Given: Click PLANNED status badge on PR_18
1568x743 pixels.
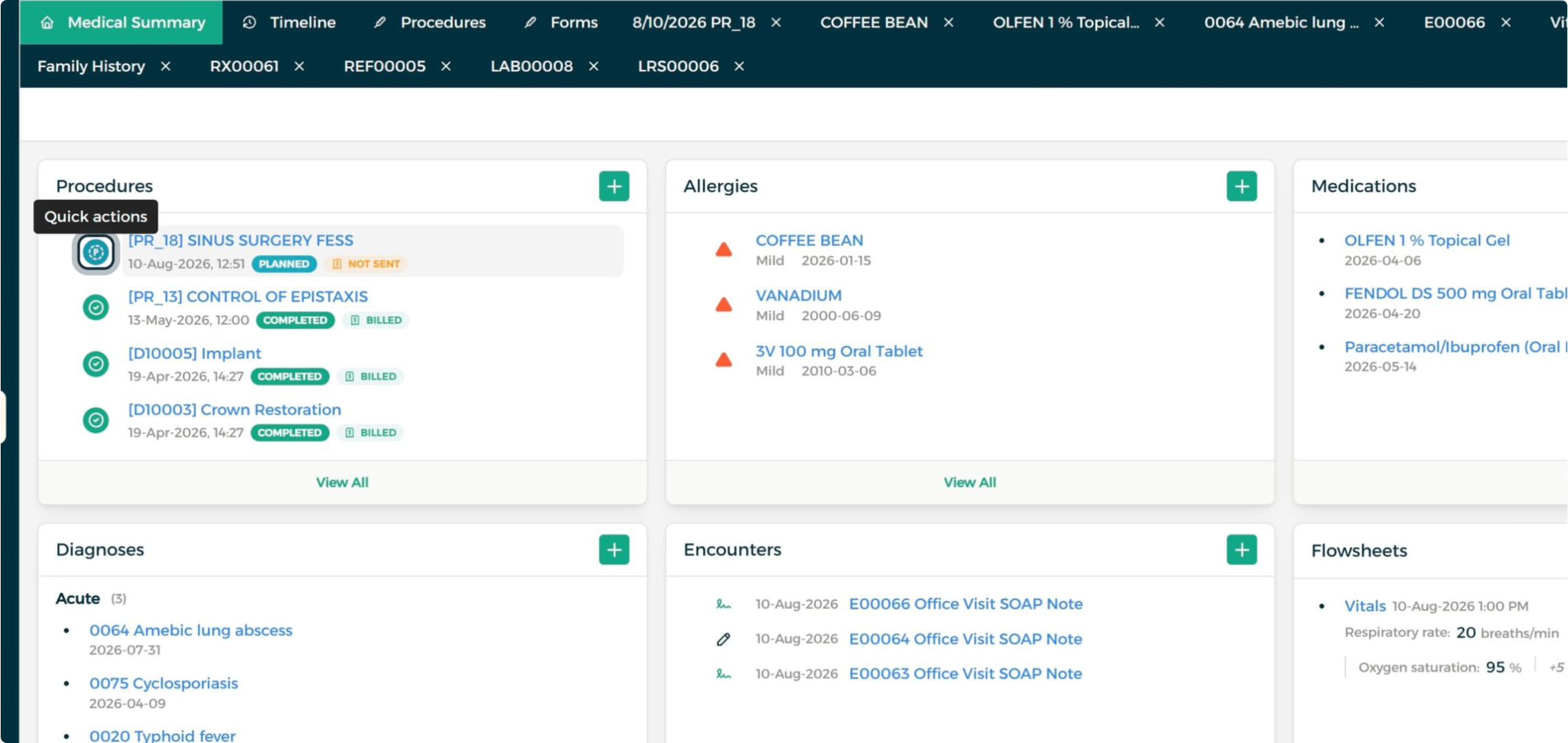Looking at the screenshot, I should tap(284, 264).
